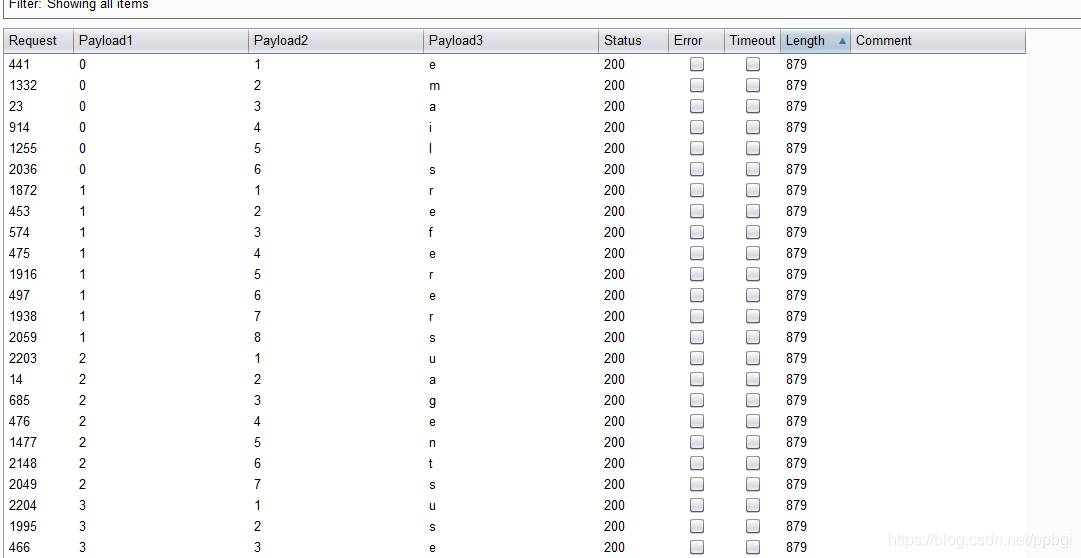Screen dimensions: 1081x558
Task: Click length 879 of request 476
Action: (796, 421)
